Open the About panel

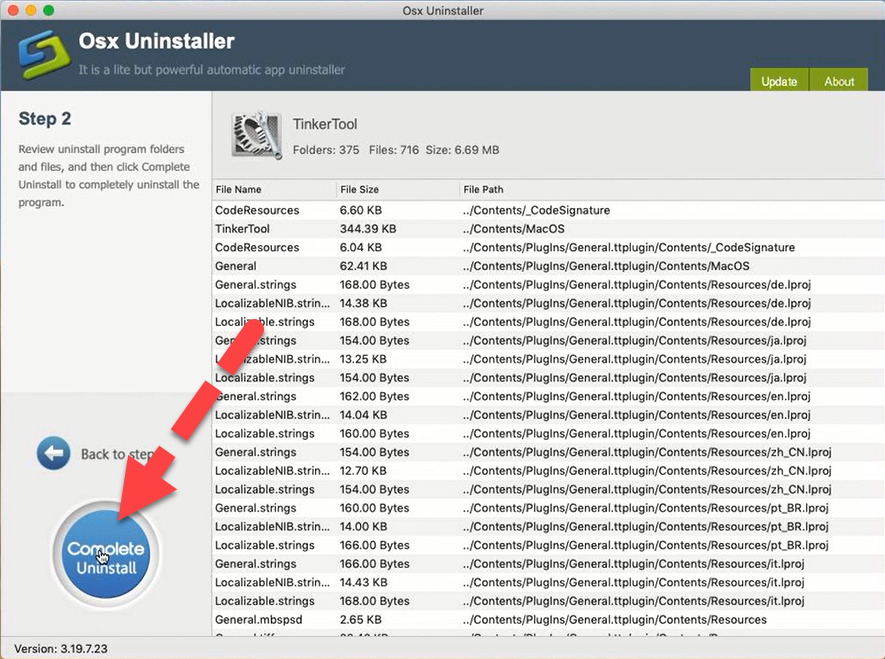tap(839, 80)
